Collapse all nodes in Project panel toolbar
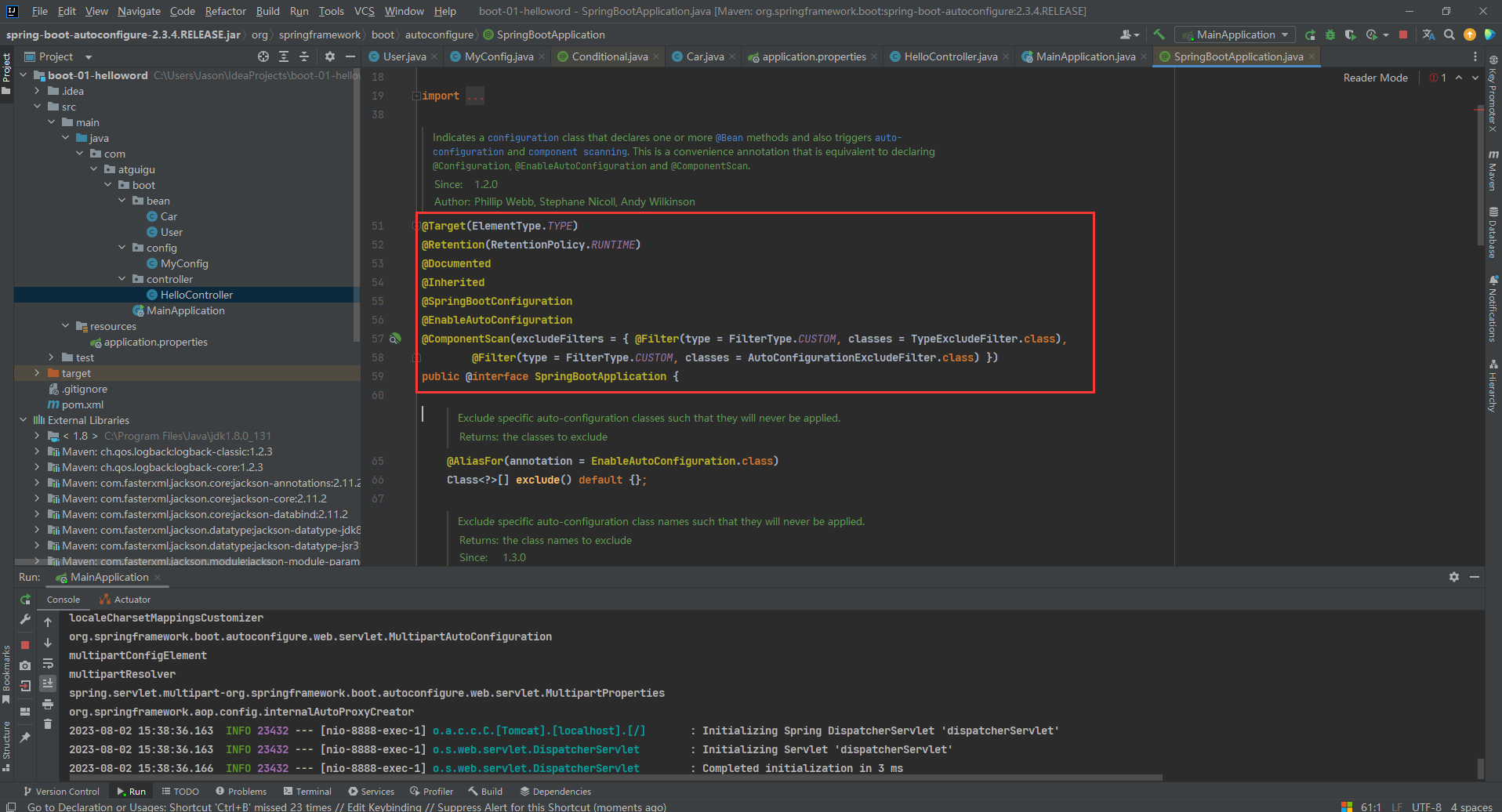Image resolution: width=1502 pixels, height=812 pixels. tap(304, 56)
